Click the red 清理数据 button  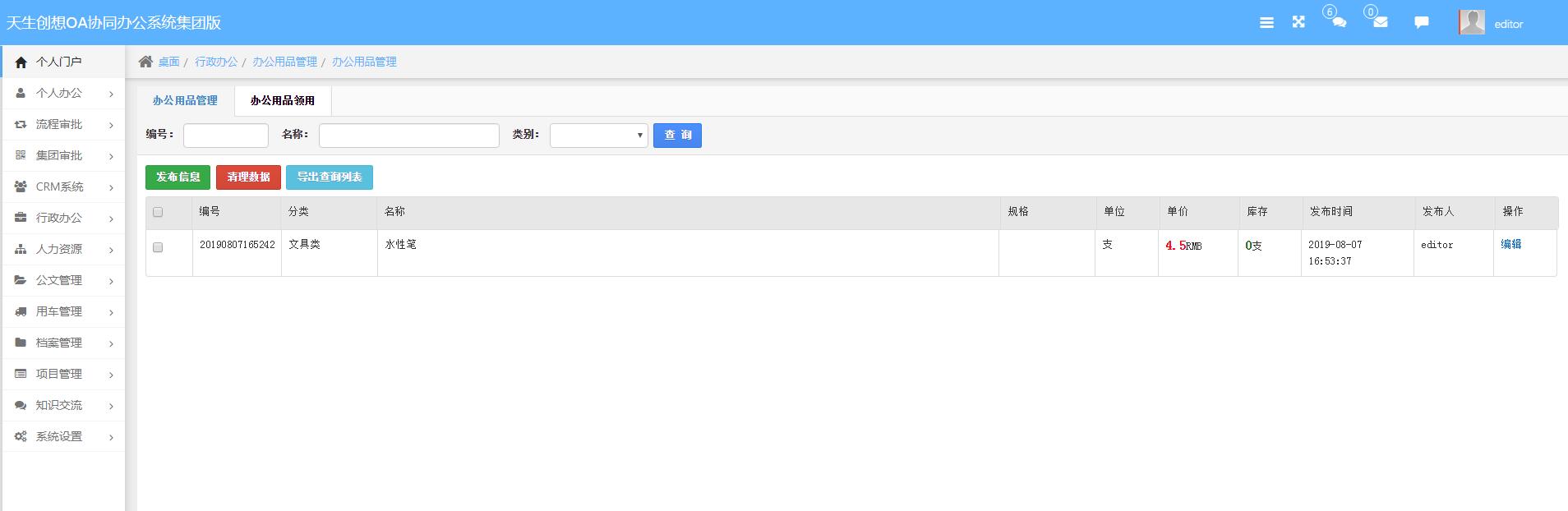click(x=248, y=177)
